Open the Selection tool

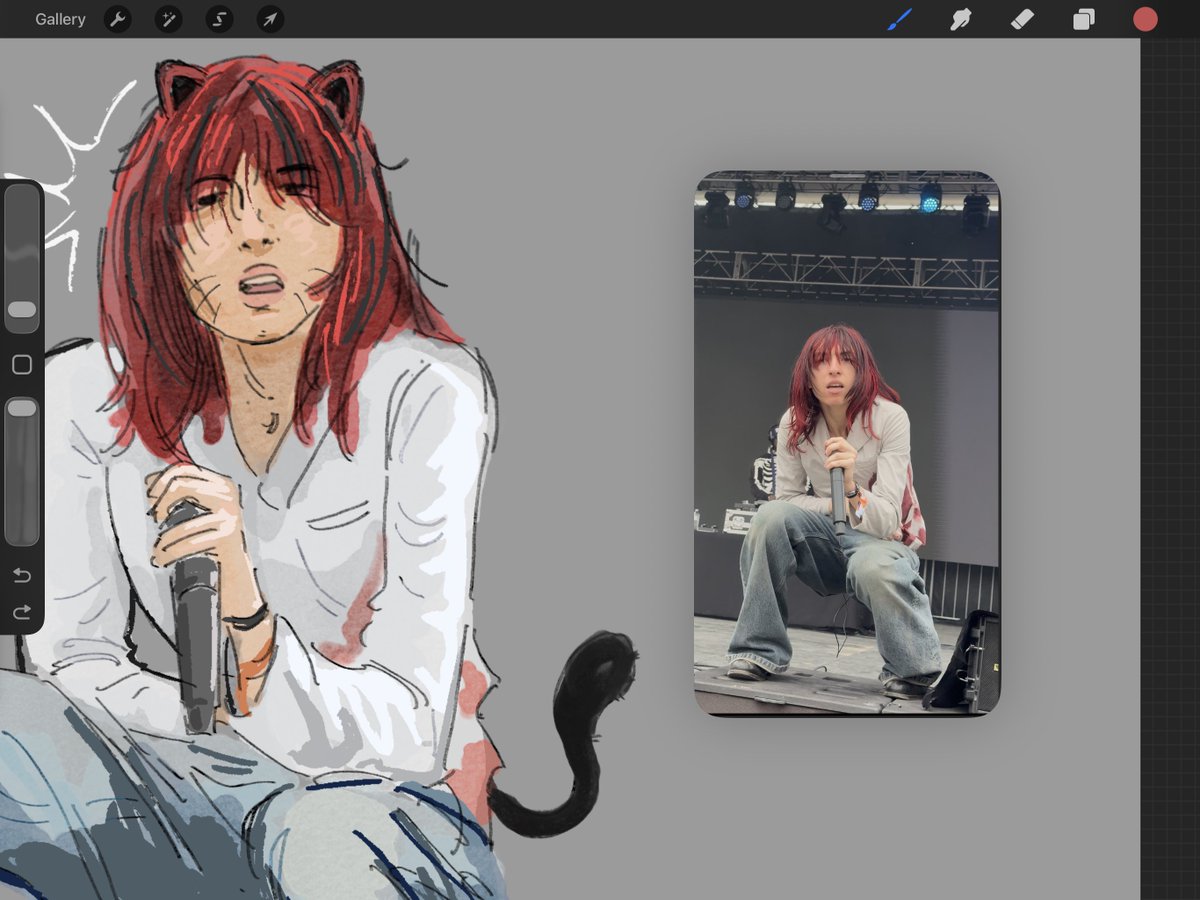coord(219,19)
